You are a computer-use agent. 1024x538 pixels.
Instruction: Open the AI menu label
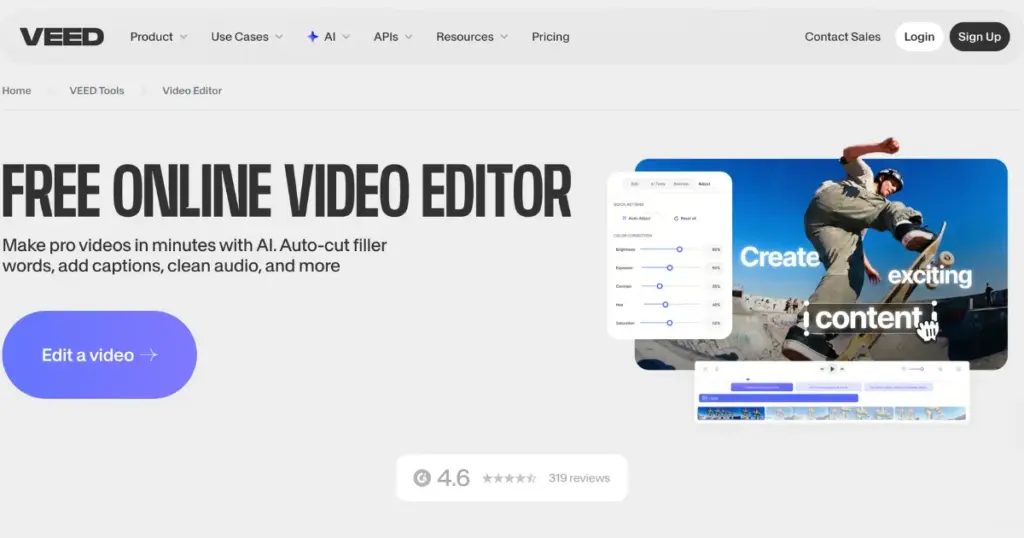click(x=330, y=37)
